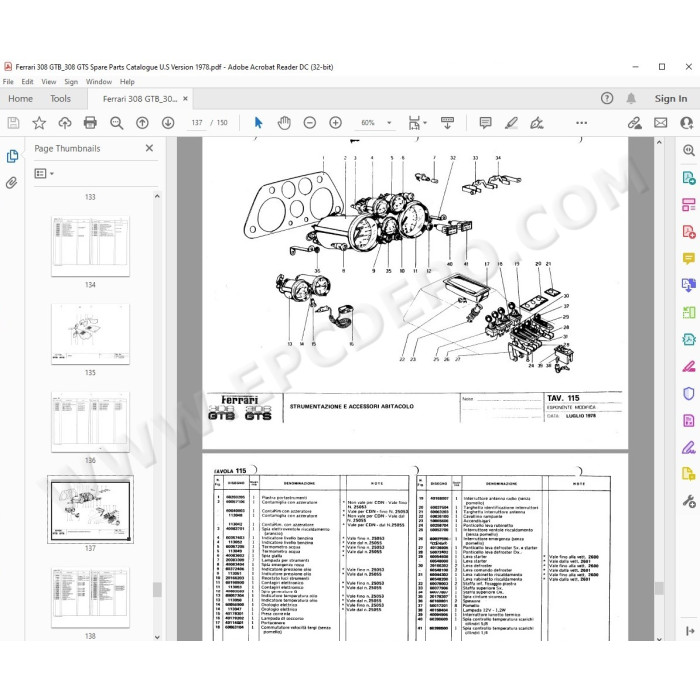Open the zoom level dropdown
The image size is (700, 700).
pyautogui.click(x=389, y=123)
